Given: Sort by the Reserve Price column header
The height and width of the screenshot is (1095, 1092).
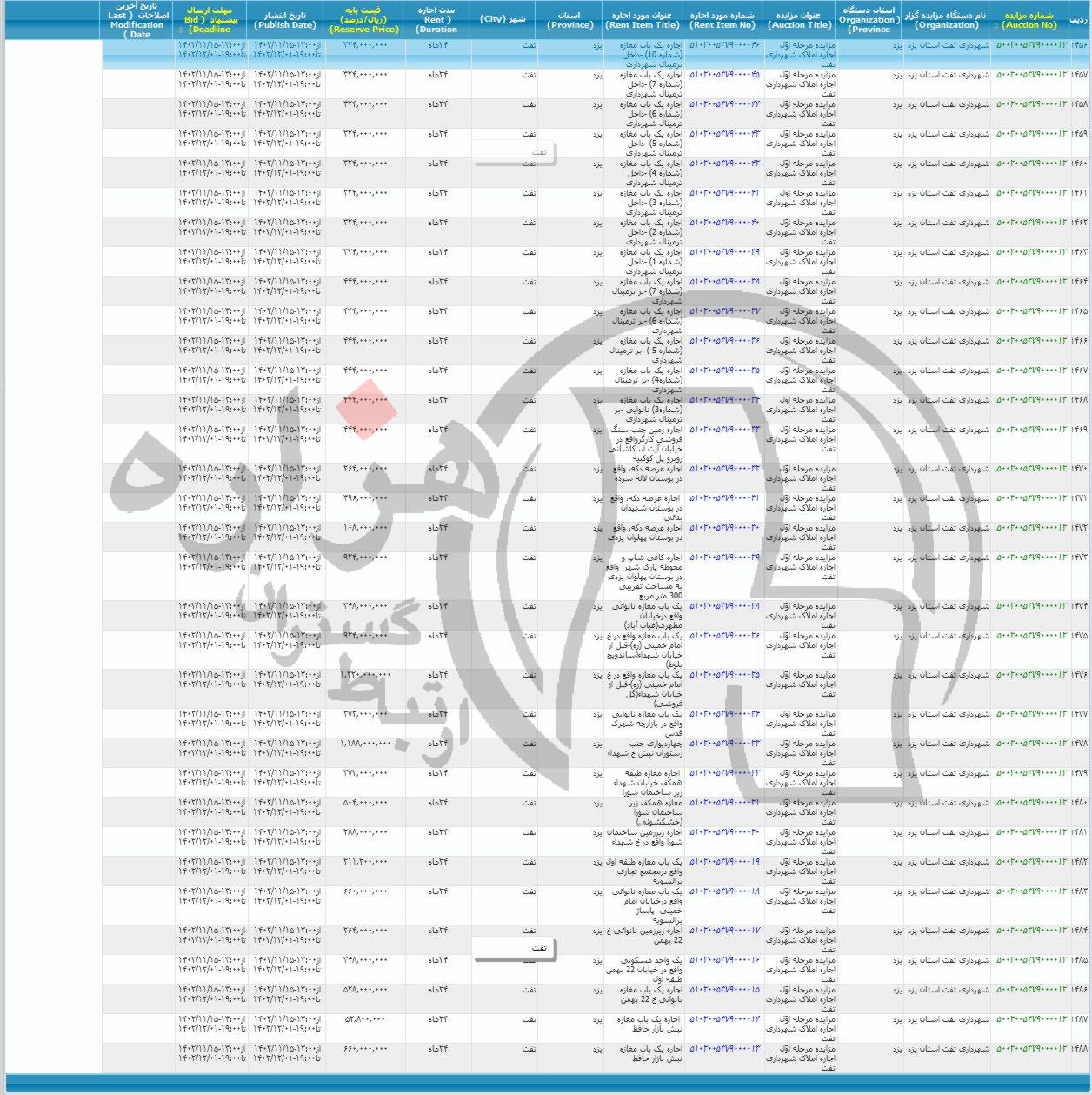Looking at the screenshot, I should 364,19.
